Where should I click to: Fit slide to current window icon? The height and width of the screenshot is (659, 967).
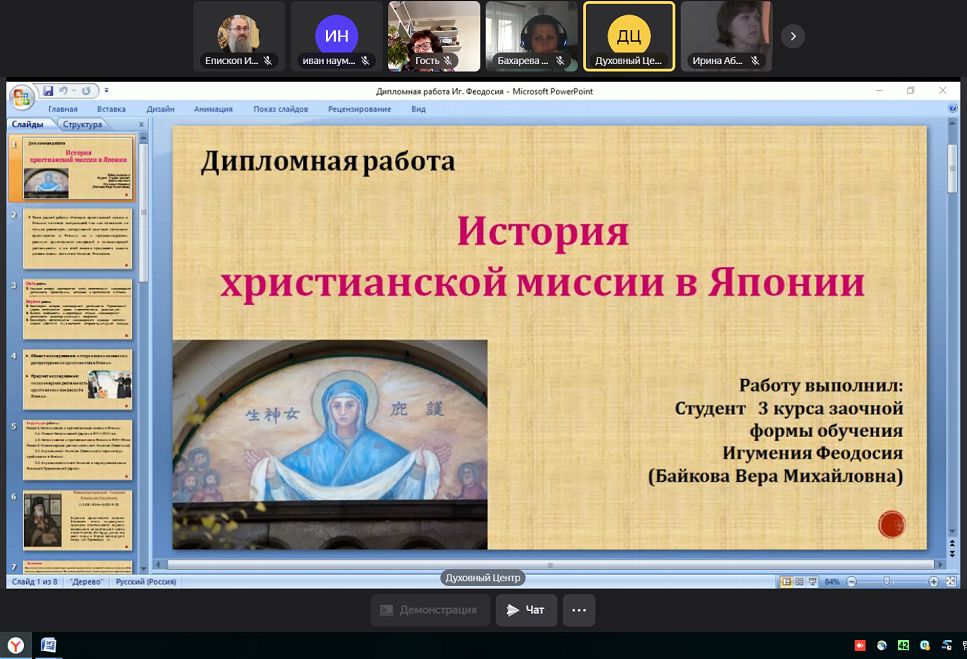(x=949, y=581)
